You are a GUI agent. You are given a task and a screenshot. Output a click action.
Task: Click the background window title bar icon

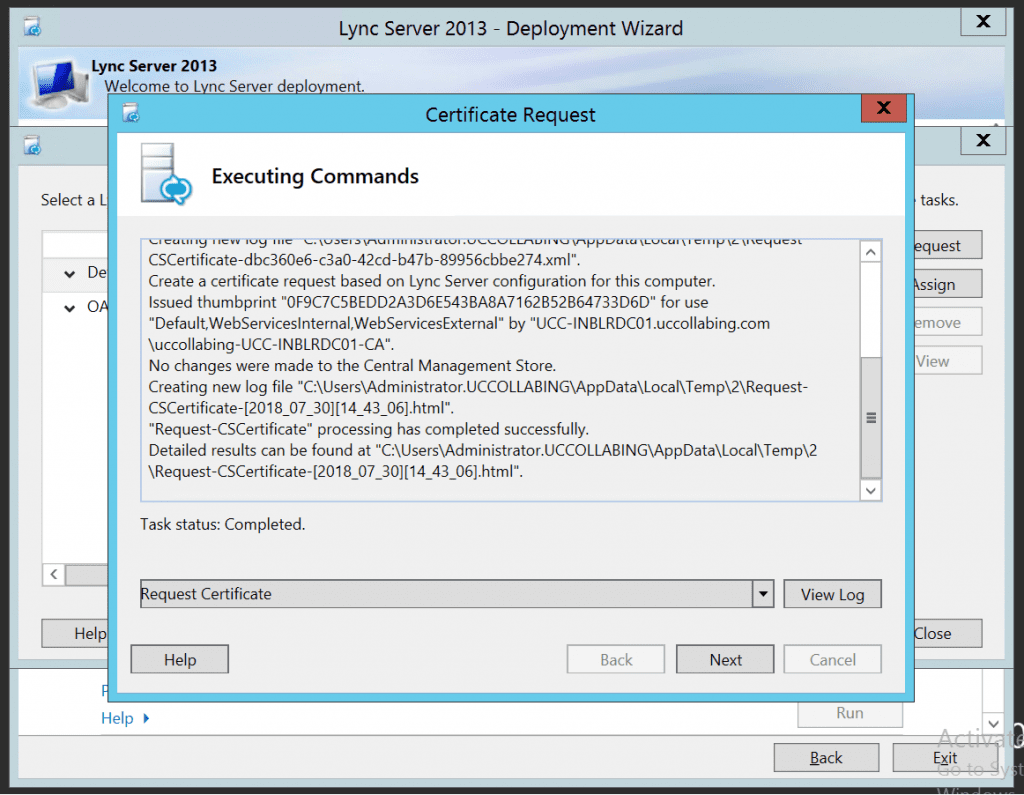(x=31, y=146)
